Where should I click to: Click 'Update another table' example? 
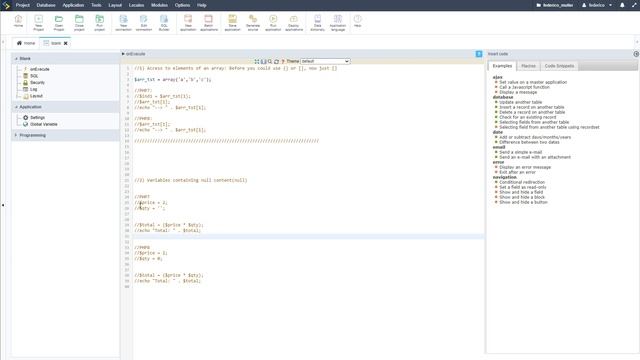[x=520, y=102]
